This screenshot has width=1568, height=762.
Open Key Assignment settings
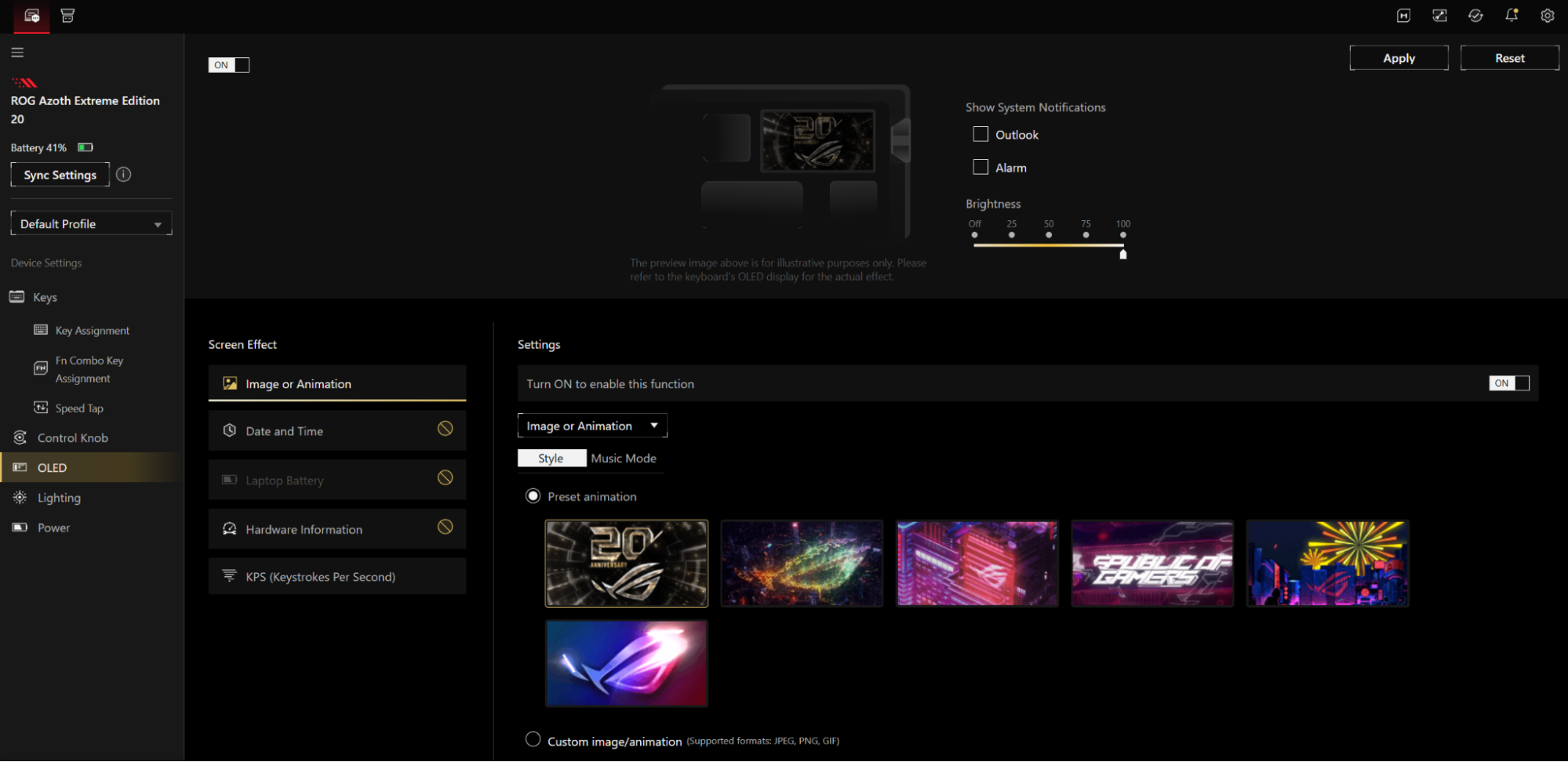click(x=92, y=330)
